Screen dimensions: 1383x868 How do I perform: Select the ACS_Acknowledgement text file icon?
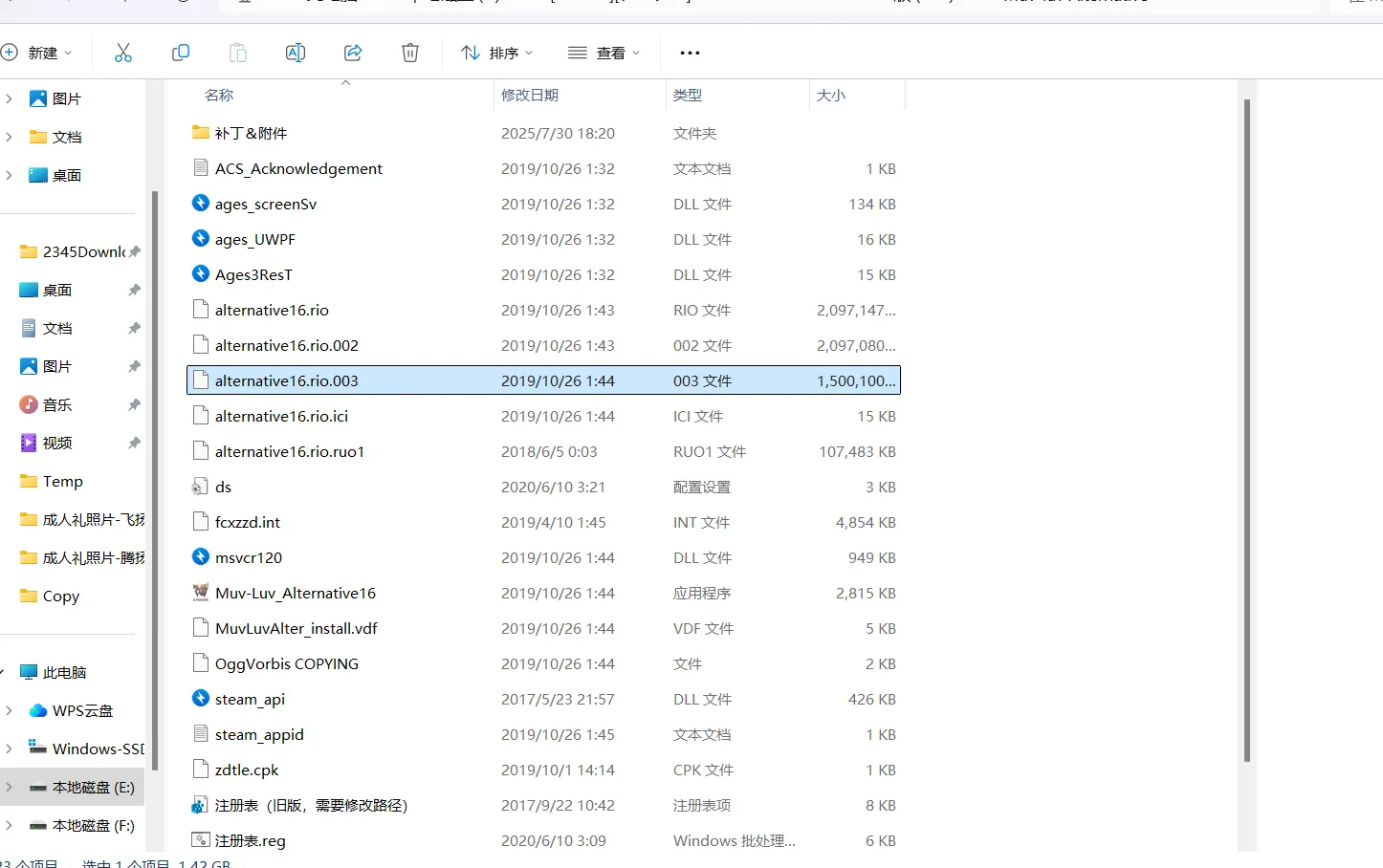[201, 168]
